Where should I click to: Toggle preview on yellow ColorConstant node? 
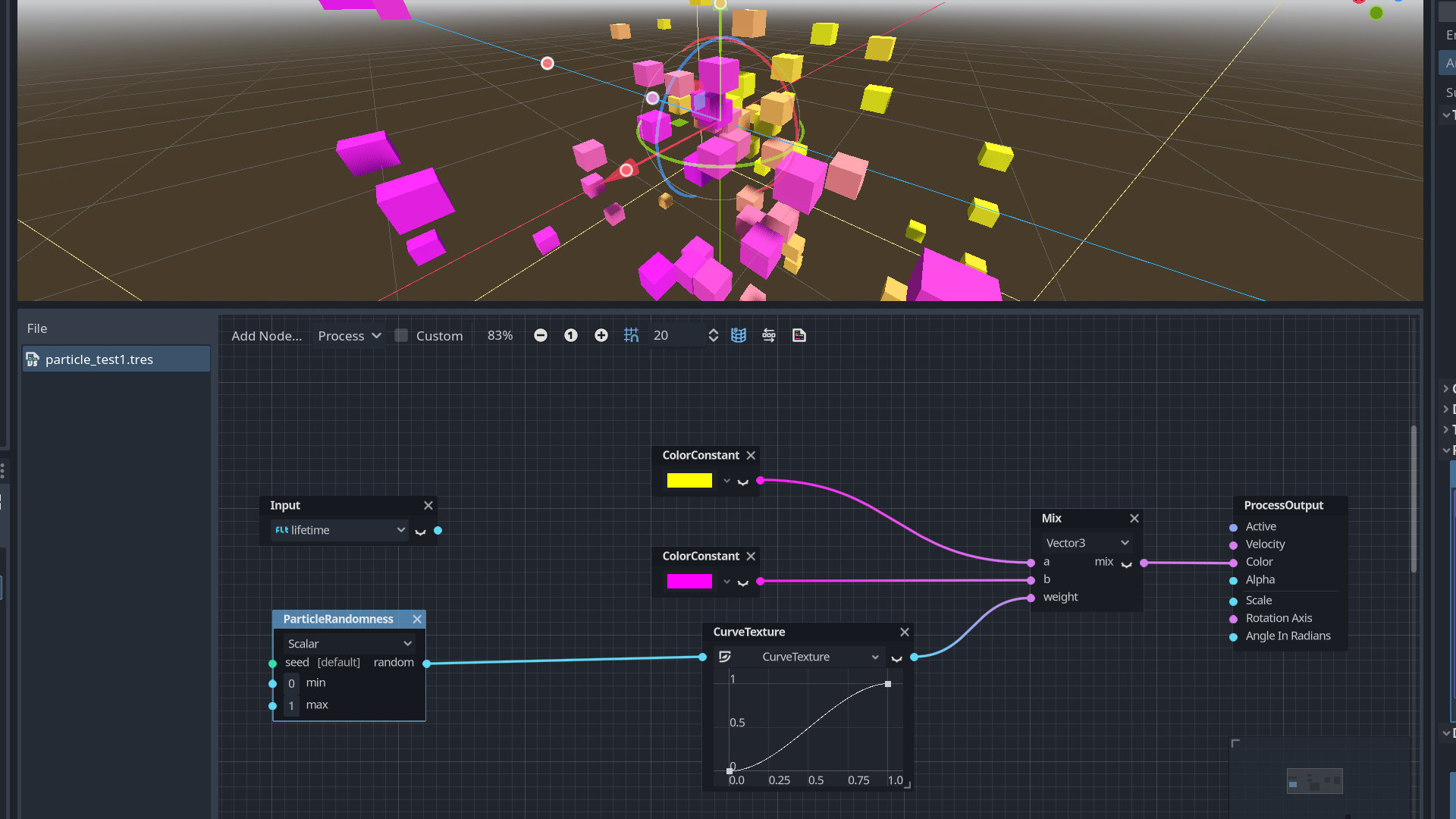(743, 481)
